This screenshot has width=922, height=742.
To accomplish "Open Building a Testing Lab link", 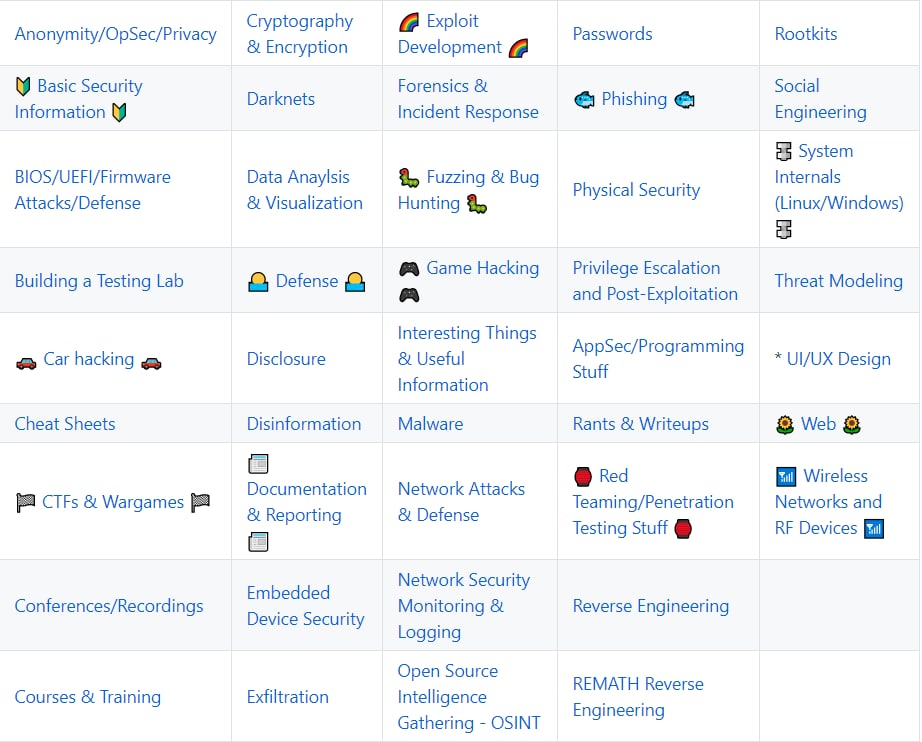I will coord(99,281).
